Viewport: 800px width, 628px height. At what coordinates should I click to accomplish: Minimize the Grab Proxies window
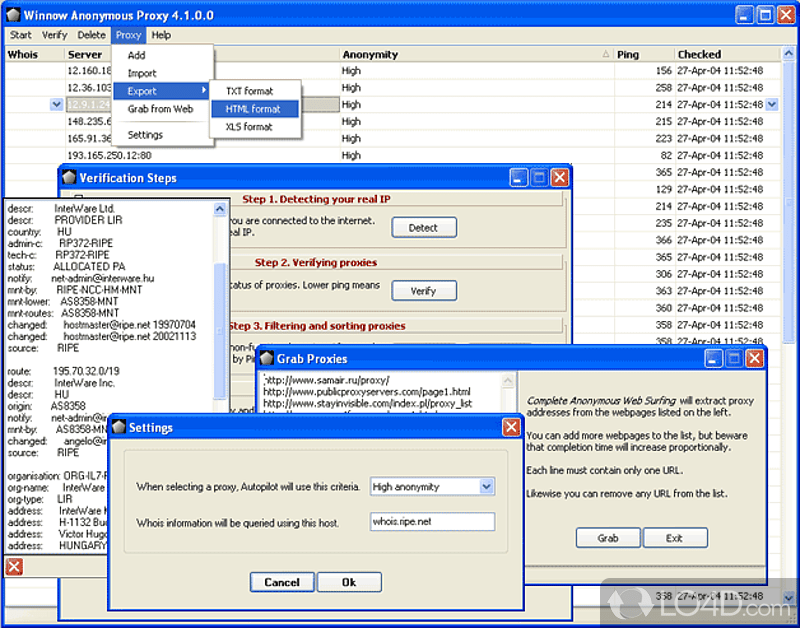click(713, 359)
